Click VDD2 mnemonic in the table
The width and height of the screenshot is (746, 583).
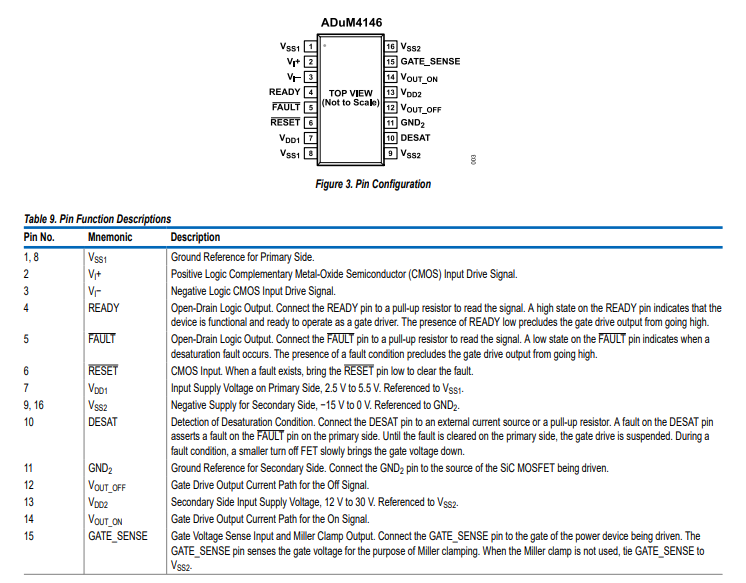click(x=98, y=503)
